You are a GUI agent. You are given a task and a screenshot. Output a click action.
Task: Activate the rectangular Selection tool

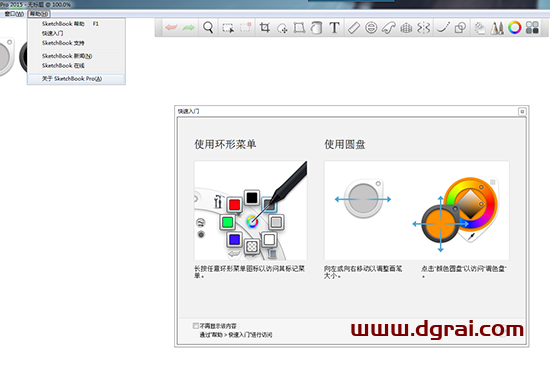pyautogui.click(x=228, y=28)
